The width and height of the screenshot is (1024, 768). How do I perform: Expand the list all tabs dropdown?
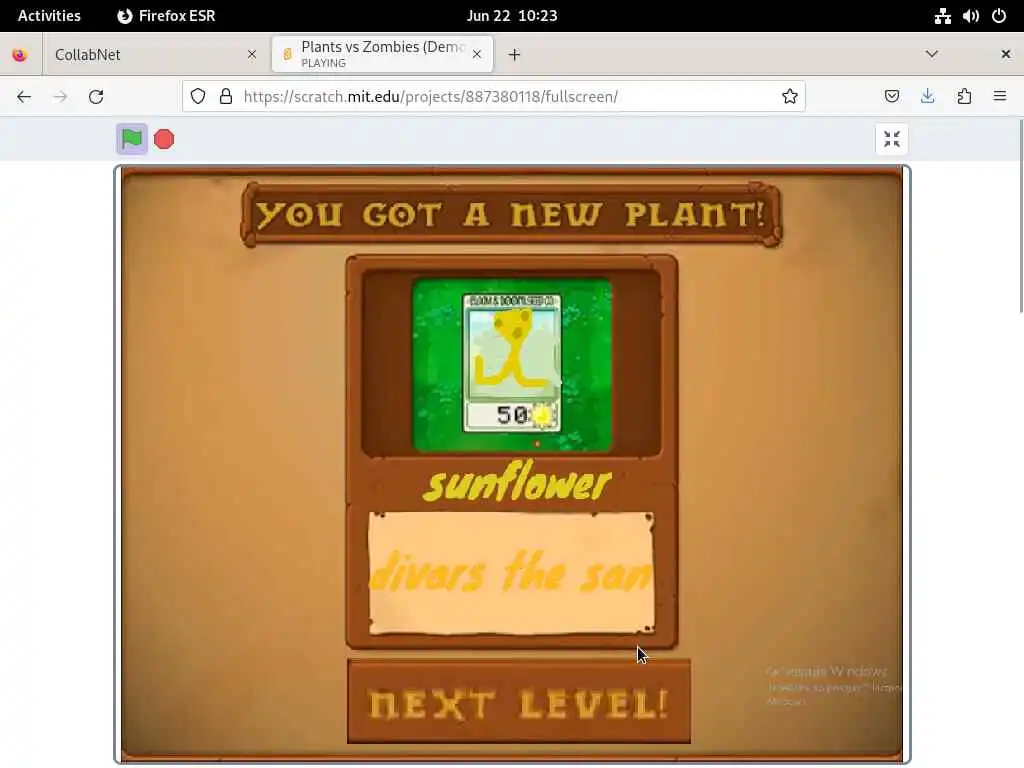(932, 54)
